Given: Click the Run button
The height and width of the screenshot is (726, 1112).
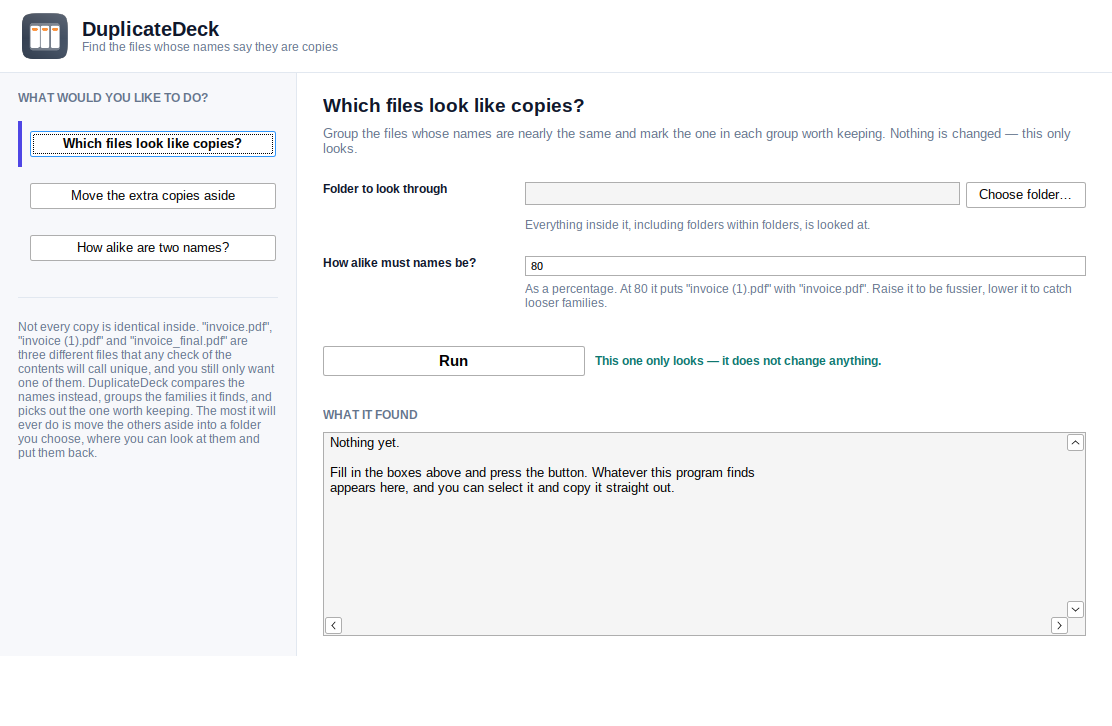Looking at the screenshot, I should coord(453,361).
